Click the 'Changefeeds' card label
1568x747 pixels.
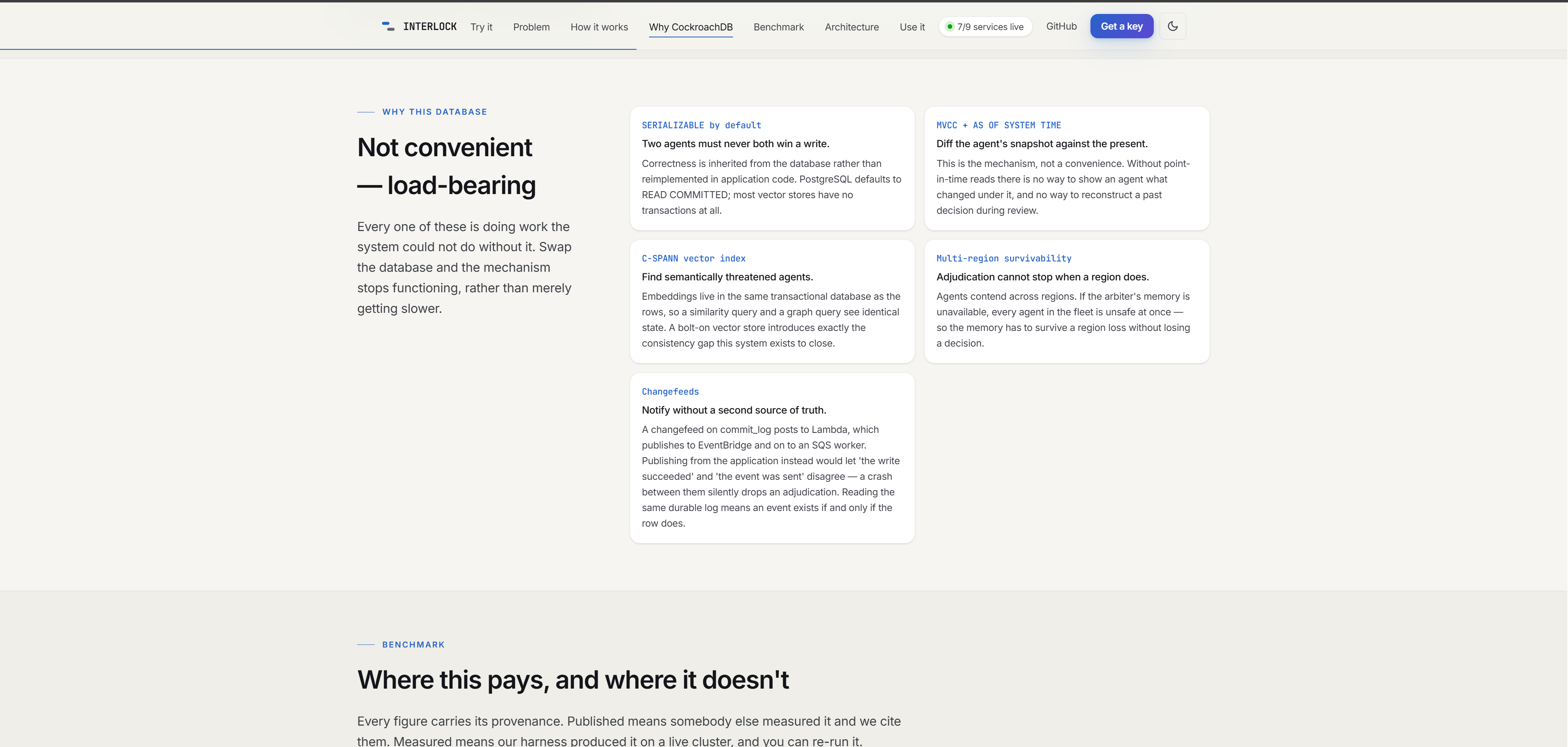(x=670, y=392)
